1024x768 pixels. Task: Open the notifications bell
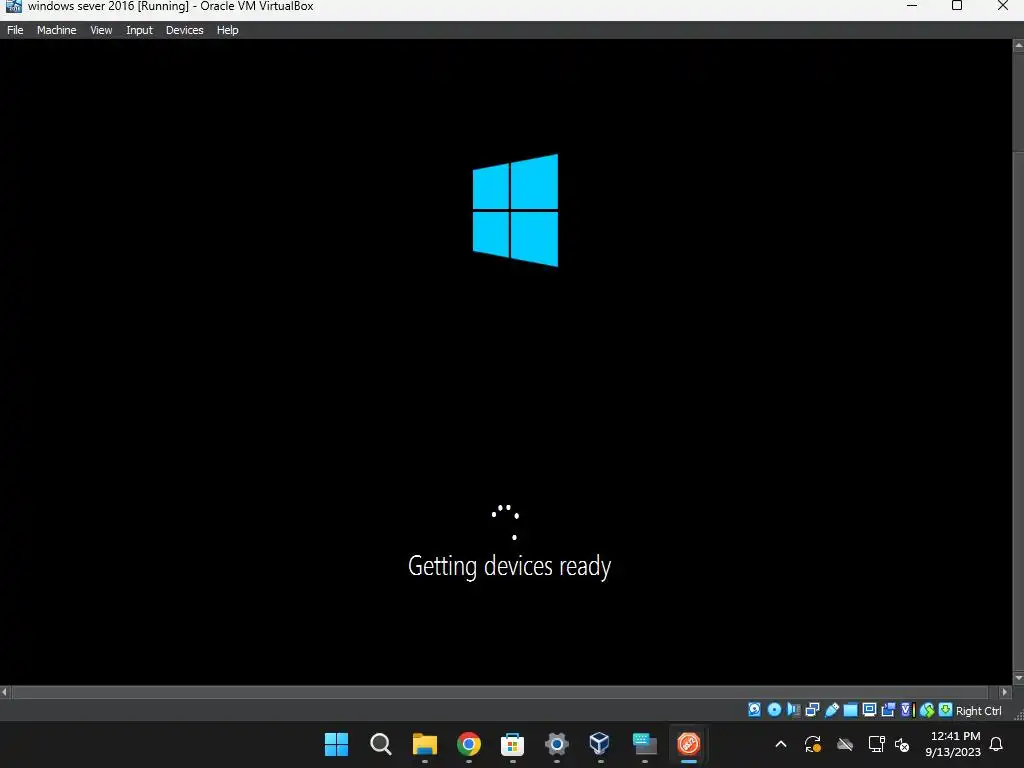pyautogui.click(x=996, y=744)
